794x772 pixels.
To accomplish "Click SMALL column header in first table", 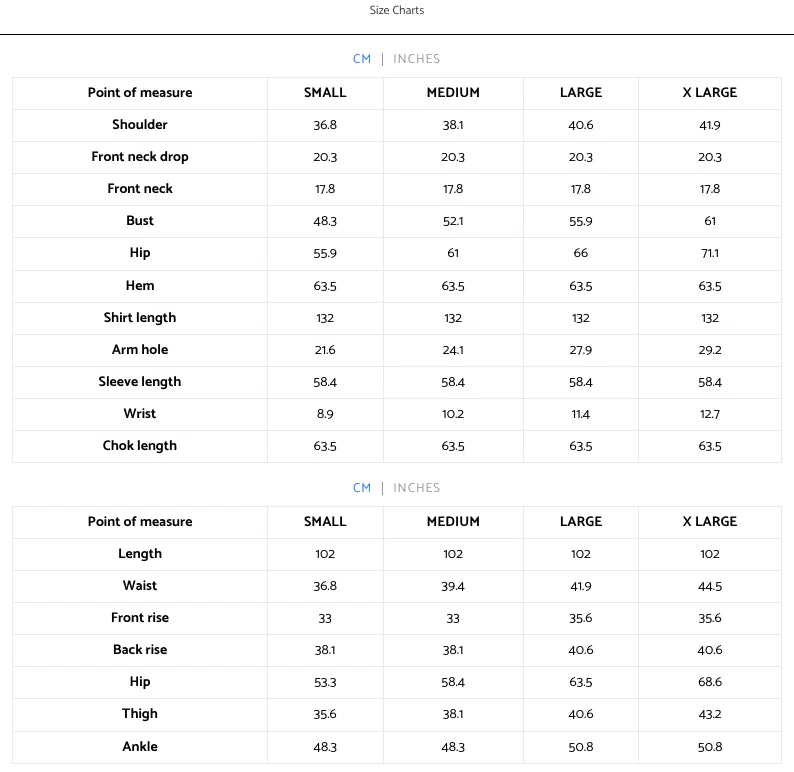I will pyautogui.click(x=325, y=93).
